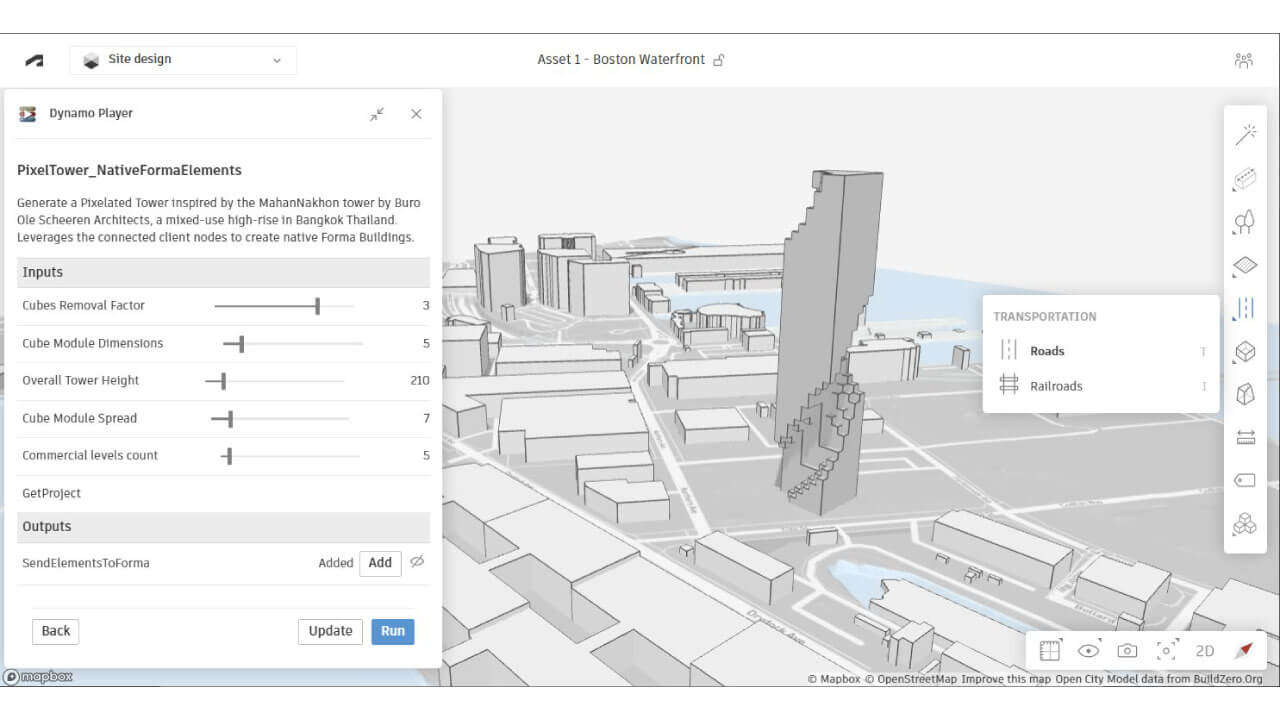Click the Overall Tower Height value 210
This screenshot has height=720, width=1280.
[419, 381]
